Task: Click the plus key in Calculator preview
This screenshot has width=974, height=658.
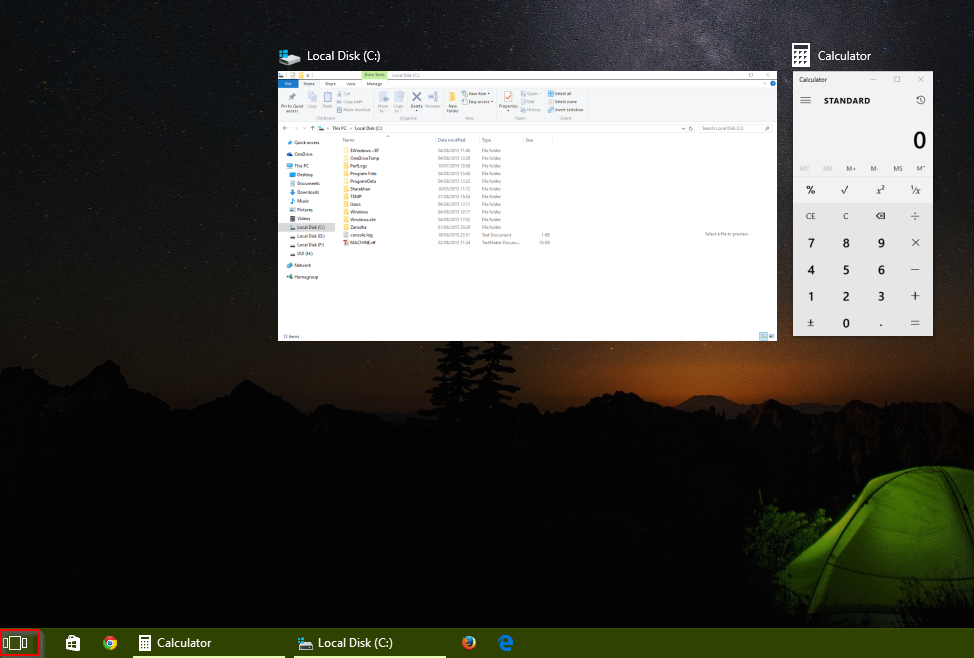Action: [915, 296]
